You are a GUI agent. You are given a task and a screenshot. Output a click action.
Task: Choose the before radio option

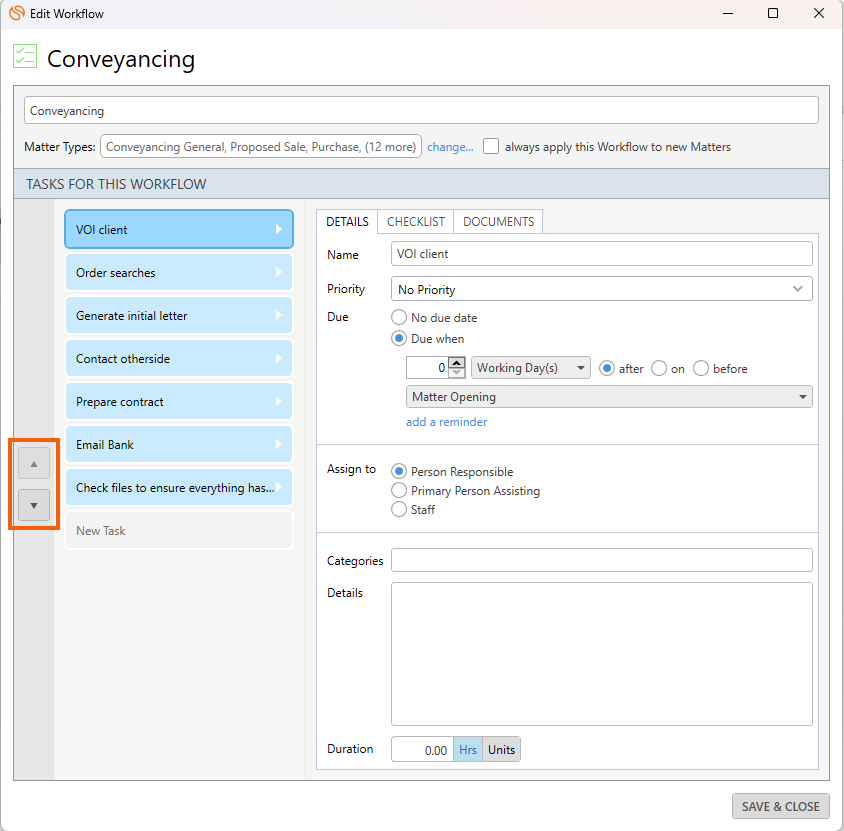click(701, 368)
